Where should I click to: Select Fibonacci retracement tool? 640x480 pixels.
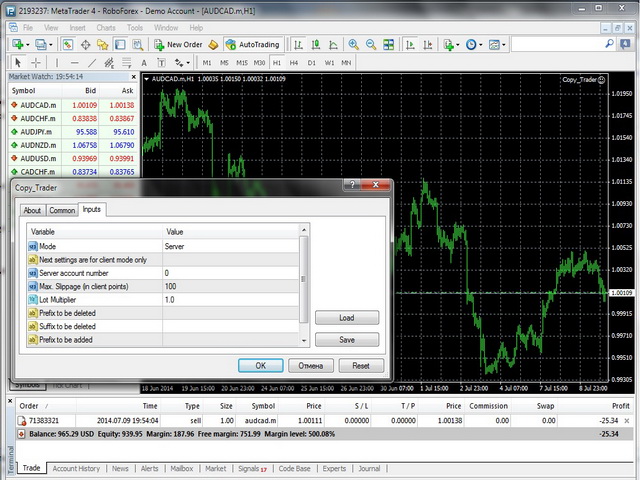(127, 62)
